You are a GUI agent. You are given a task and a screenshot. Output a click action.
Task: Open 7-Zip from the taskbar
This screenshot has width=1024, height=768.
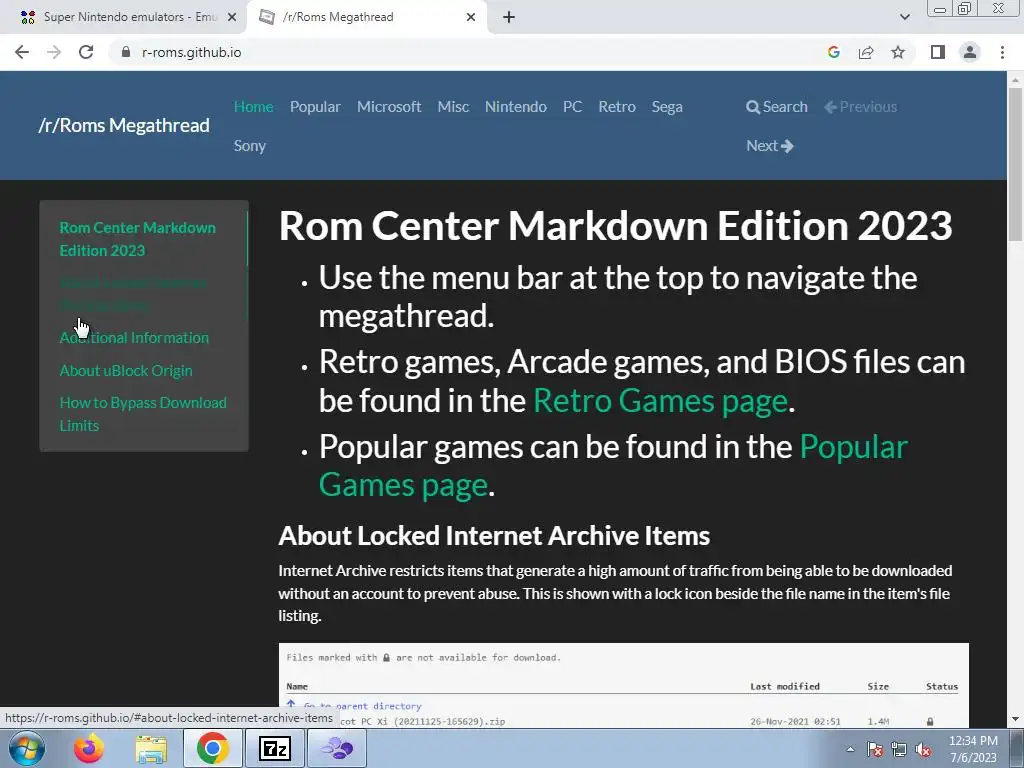tap(274, 748)
